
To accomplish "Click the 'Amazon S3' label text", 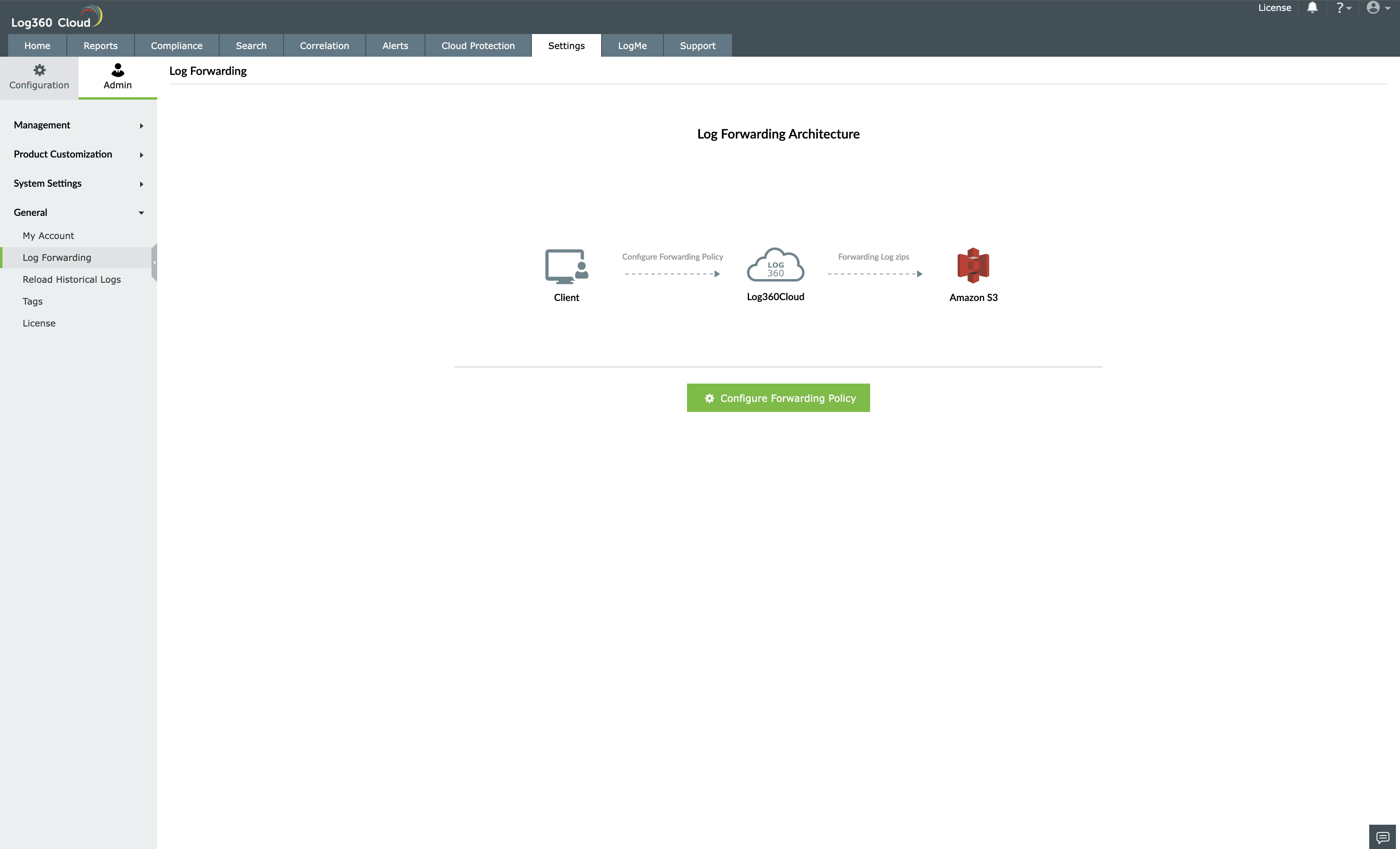I will pyautogui.click(x=973, y=298).
